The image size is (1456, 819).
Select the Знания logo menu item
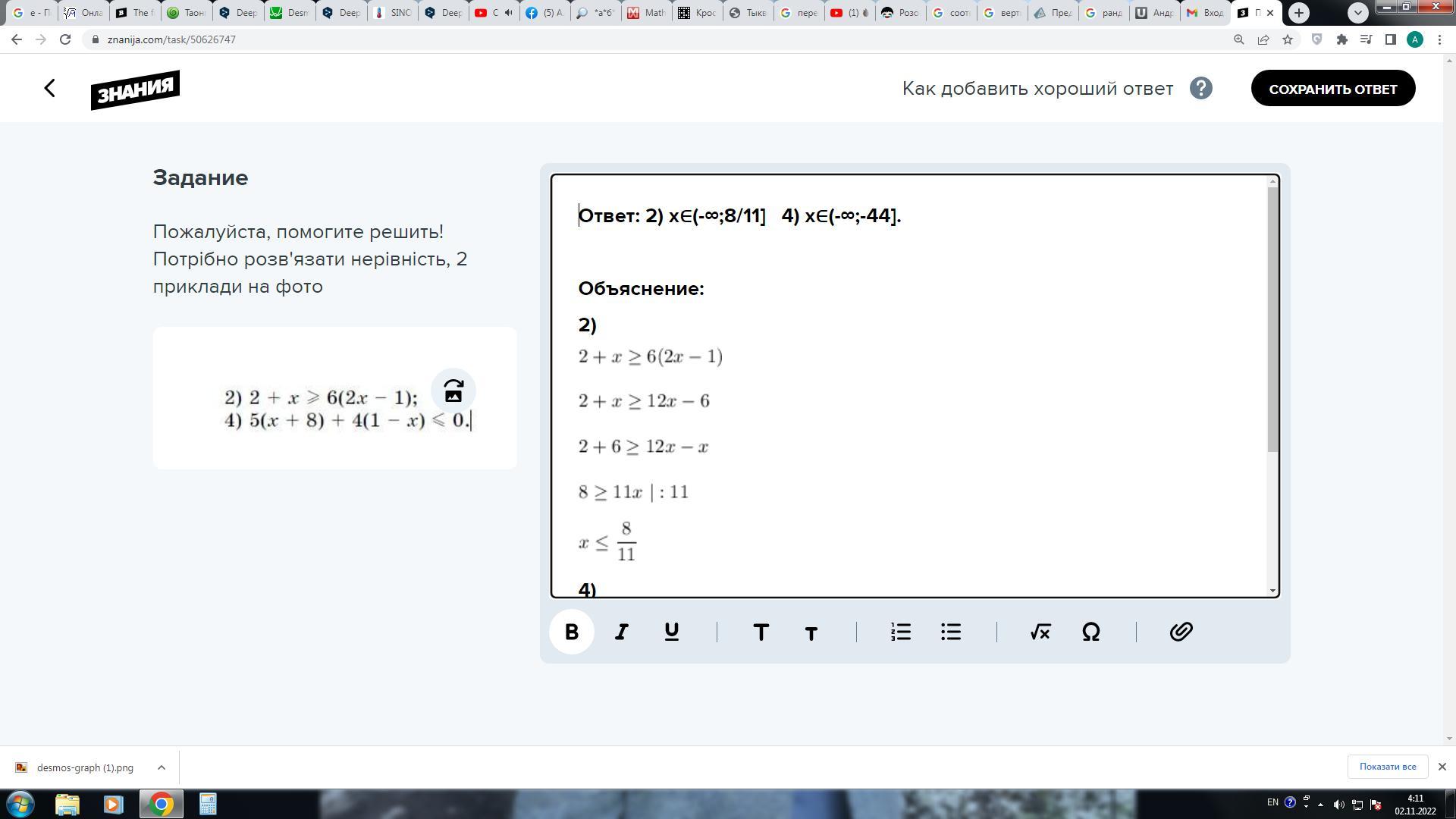[135, 89]
